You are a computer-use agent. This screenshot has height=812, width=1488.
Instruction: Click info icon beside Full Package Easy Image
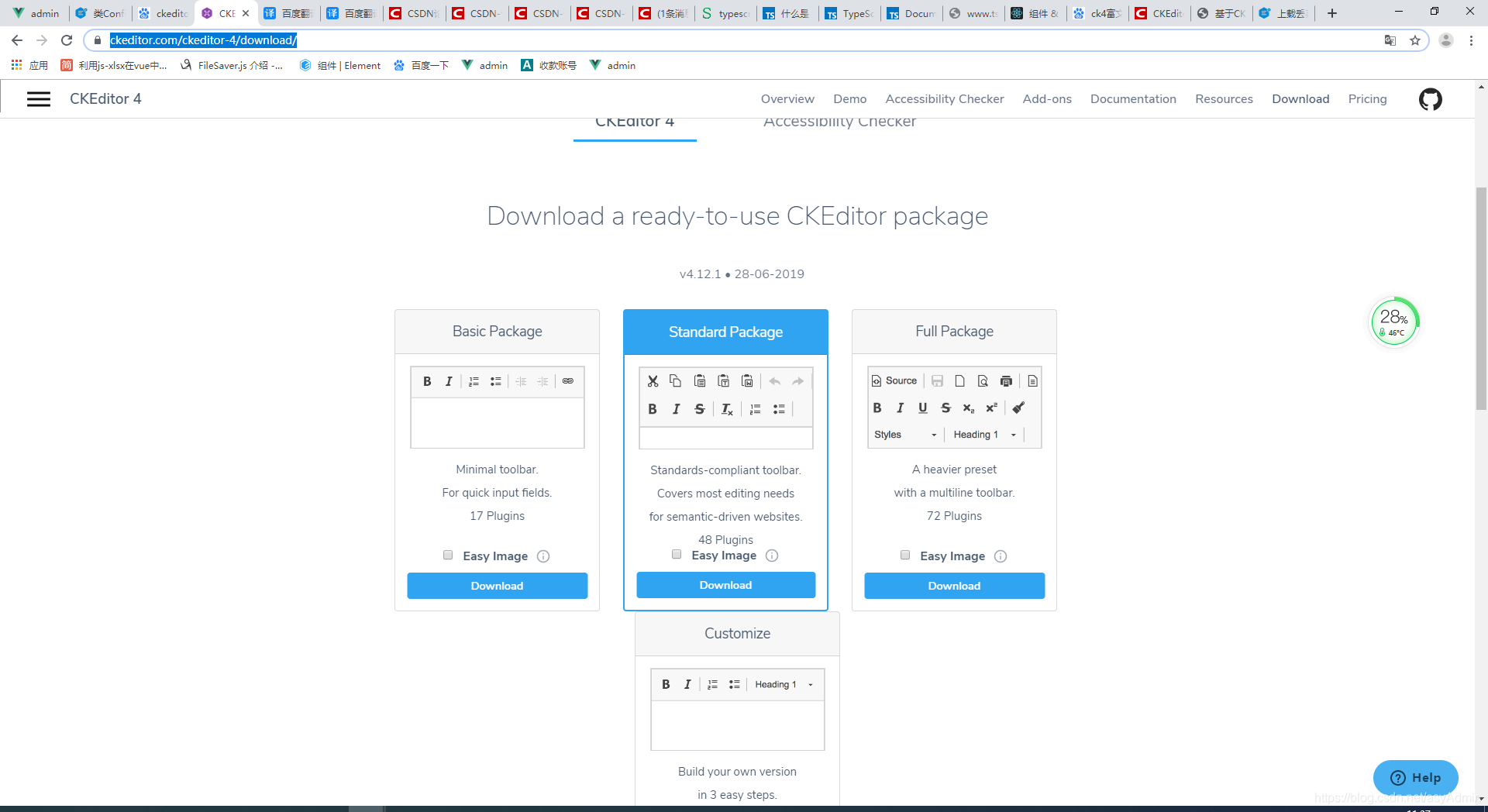click(x=1001, y=556)
